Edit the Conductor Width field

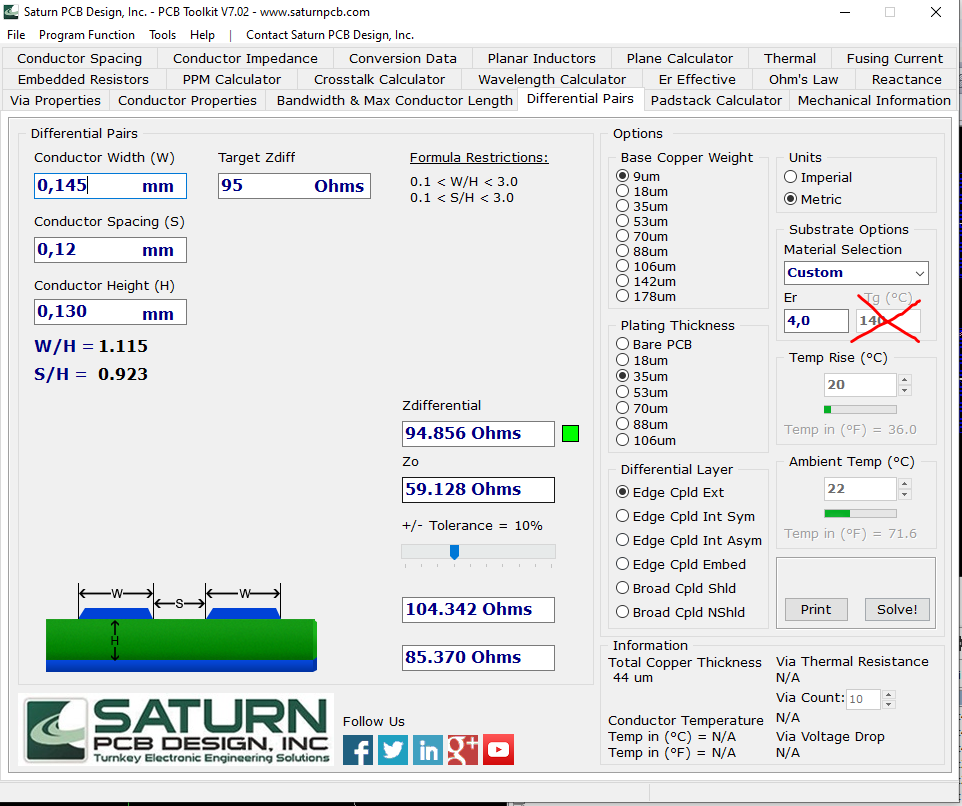click(110, 186)
